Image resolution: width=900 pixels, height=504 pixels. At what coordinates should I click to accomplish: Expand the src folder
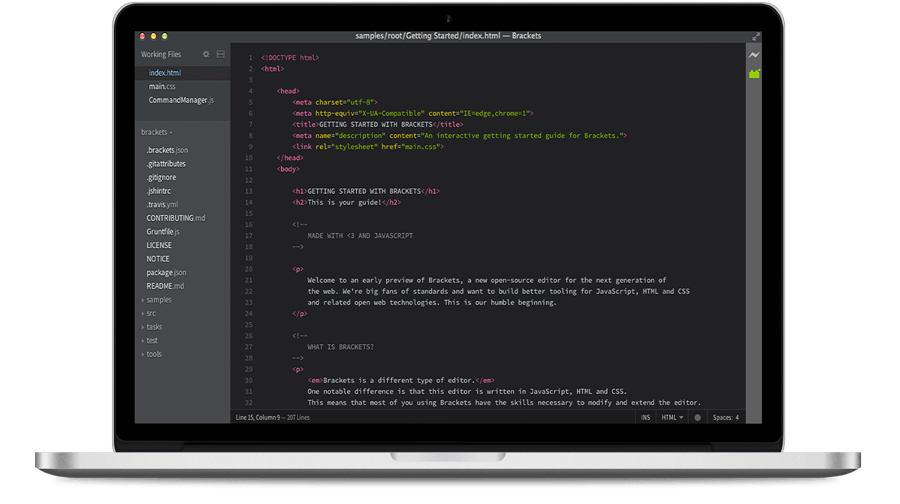[x=151, y=313]
